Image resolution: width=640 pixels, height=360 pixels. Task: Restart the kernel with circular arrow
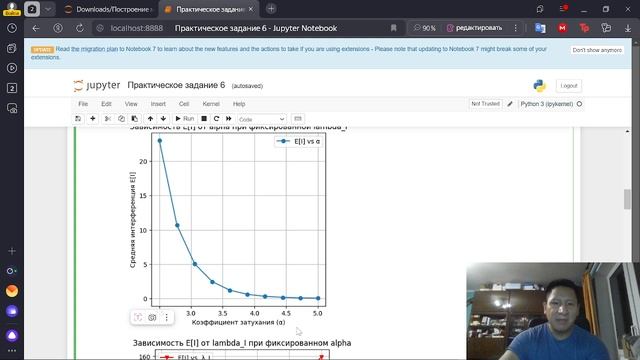click(x=216, y=119)
